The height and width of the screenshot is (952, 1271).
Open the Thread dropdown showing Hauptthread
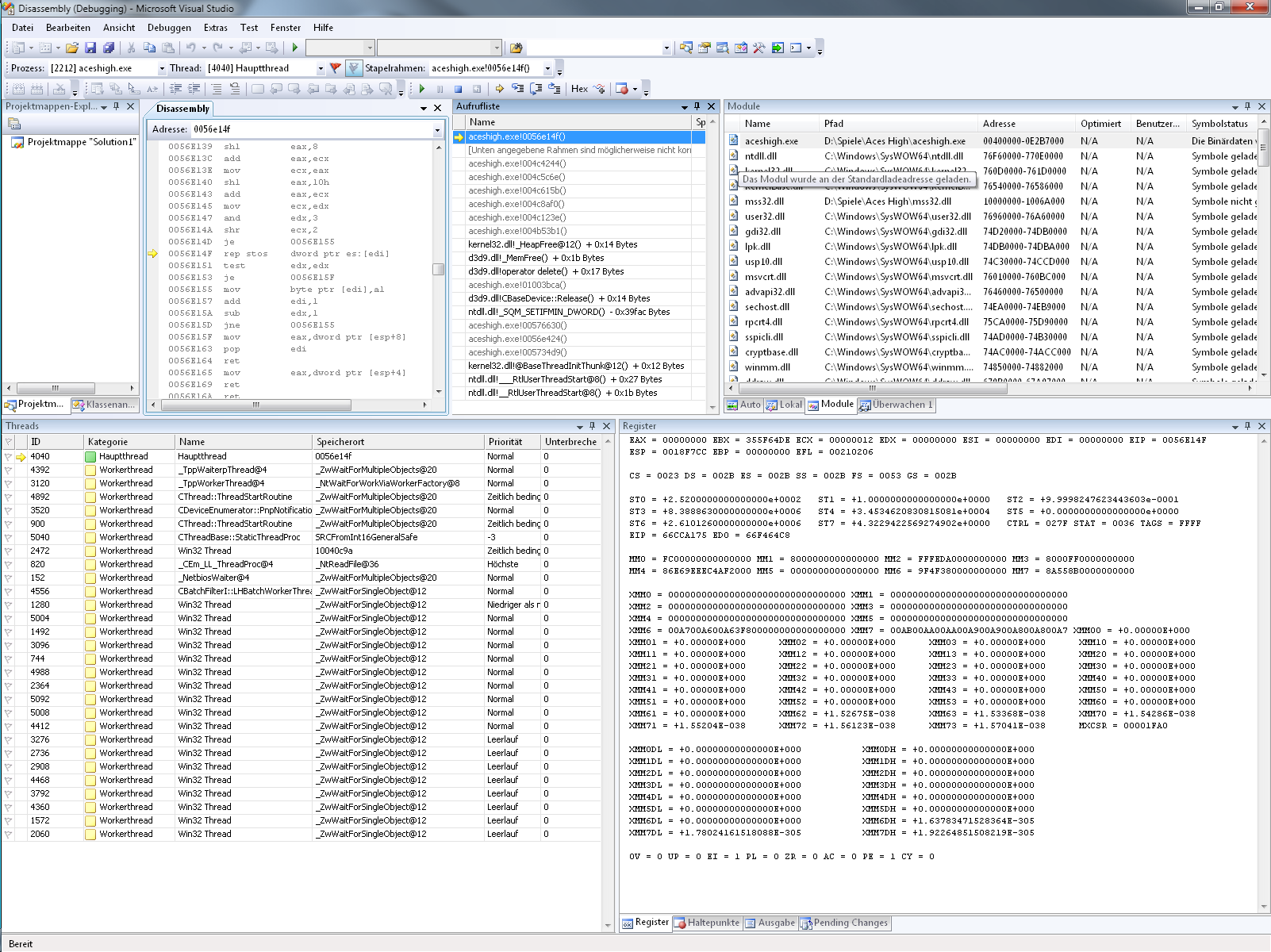click(x=321, y=68)
